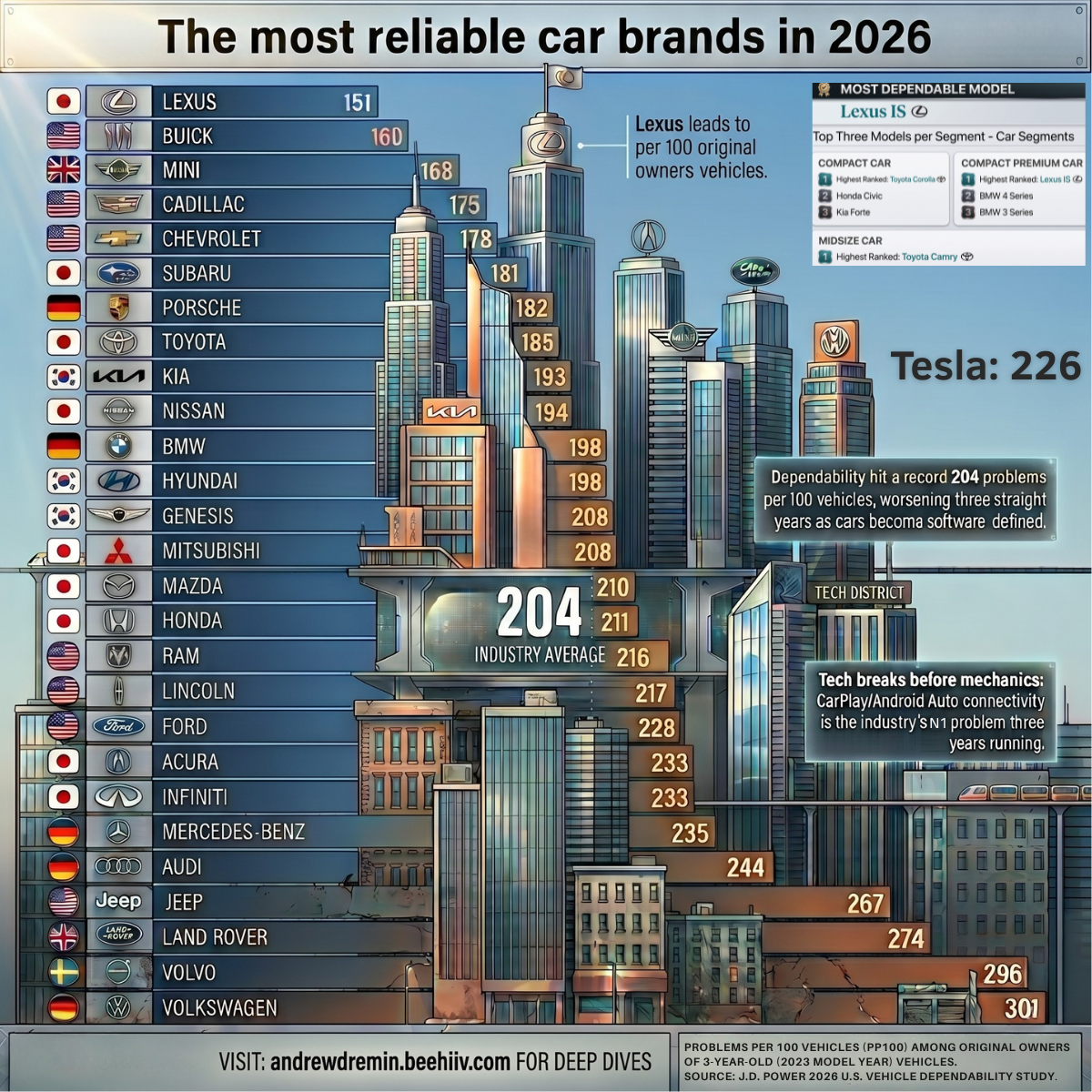1092x1092 pixels.
Task: Click the green Land Rover rooftop sign
Action: coord(755,273)
